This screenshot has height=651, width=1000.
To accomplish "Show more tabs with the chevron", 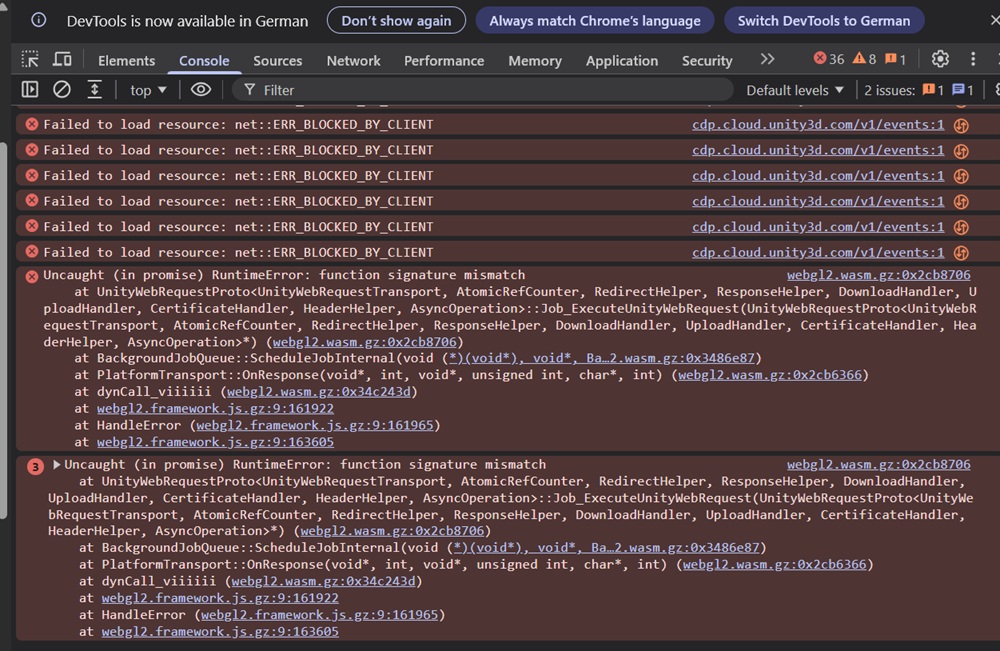I will point(767,59).
